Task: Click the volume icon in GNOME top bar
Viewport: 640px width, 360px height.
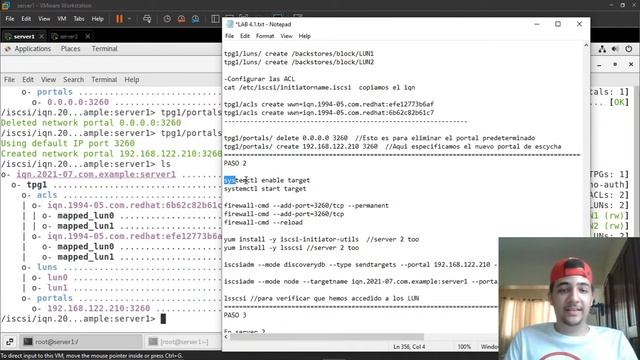Action: point(615,49)
